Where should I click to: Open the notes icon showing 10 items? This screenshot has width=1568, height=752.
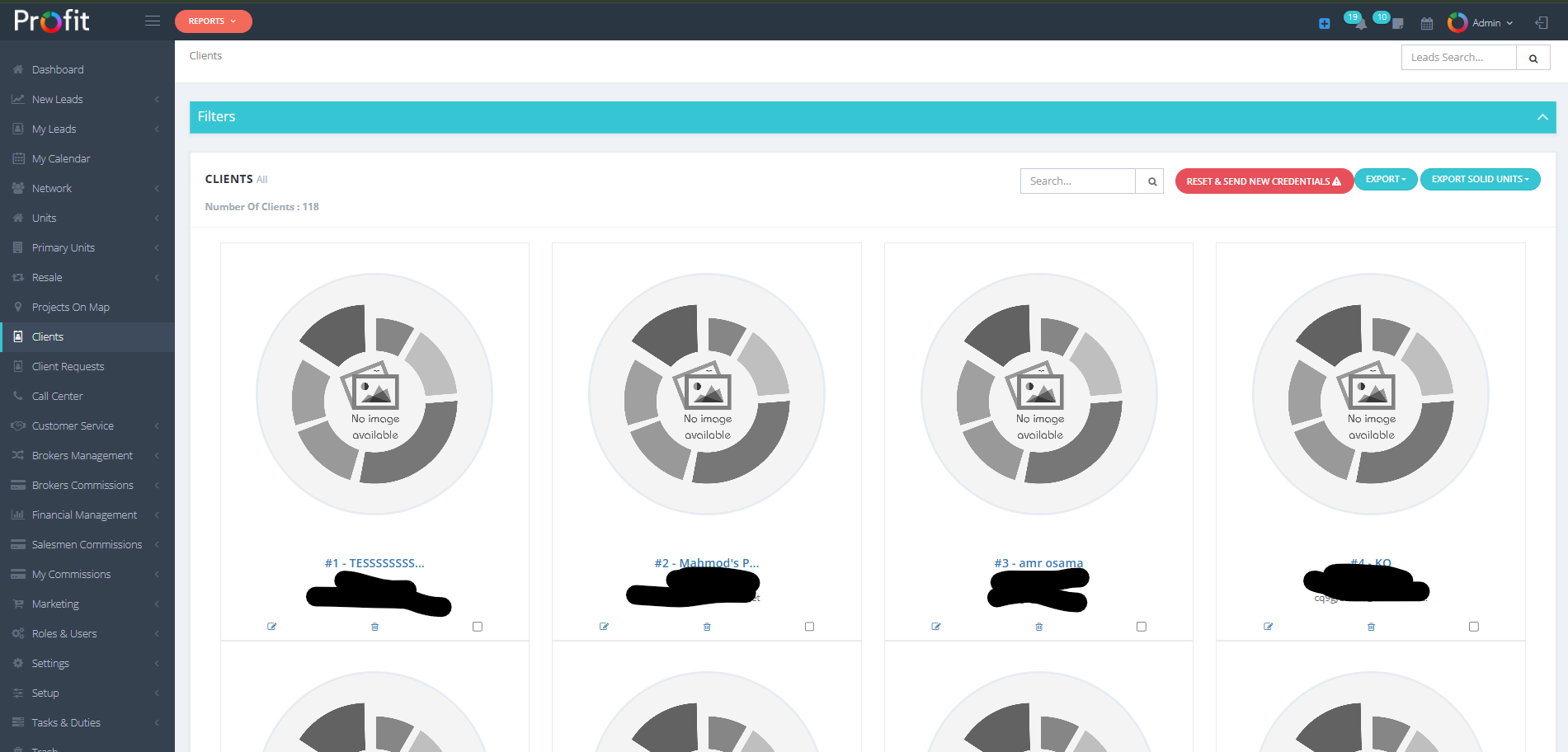point(1397,25)
